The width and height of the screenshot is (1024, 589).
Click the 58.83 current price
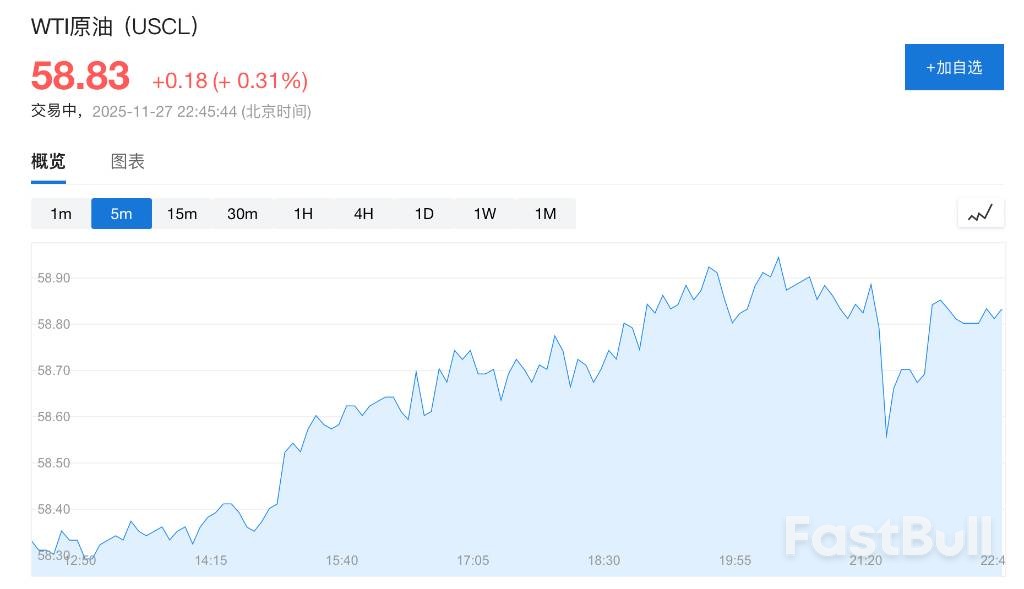[80, 77]
